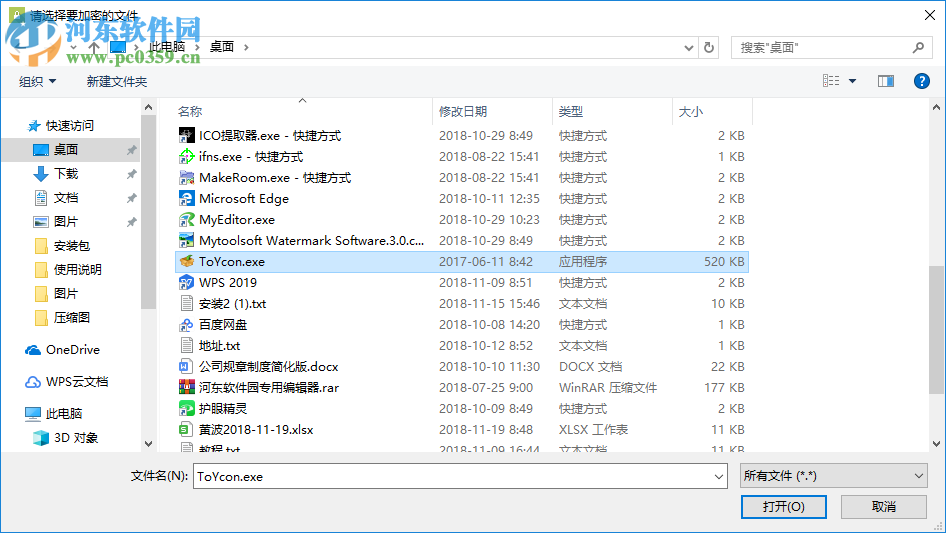Screen dimensions: 946x533
Task: Select the Microsoft Edge icon
Action: click(186, 199)
